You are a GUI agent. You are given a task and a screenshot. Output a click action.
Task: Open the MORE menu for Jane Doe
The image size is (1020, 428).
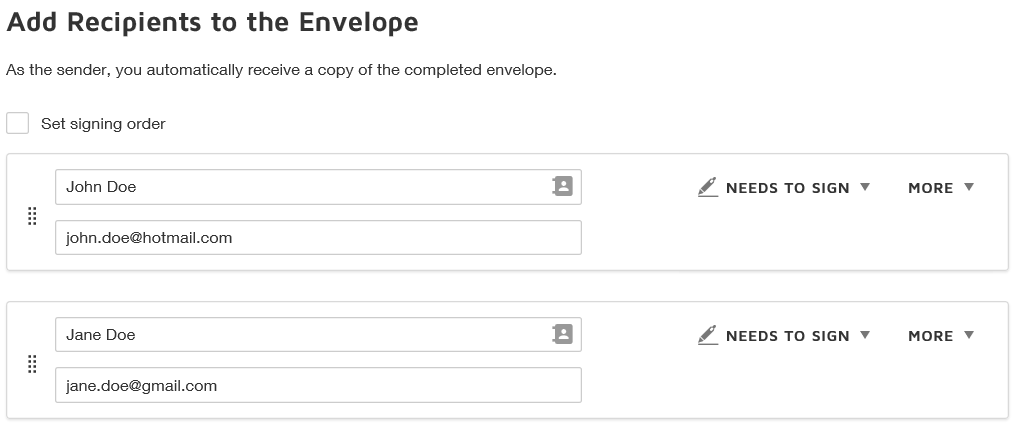pyautogui.click(x=930, y=336)
